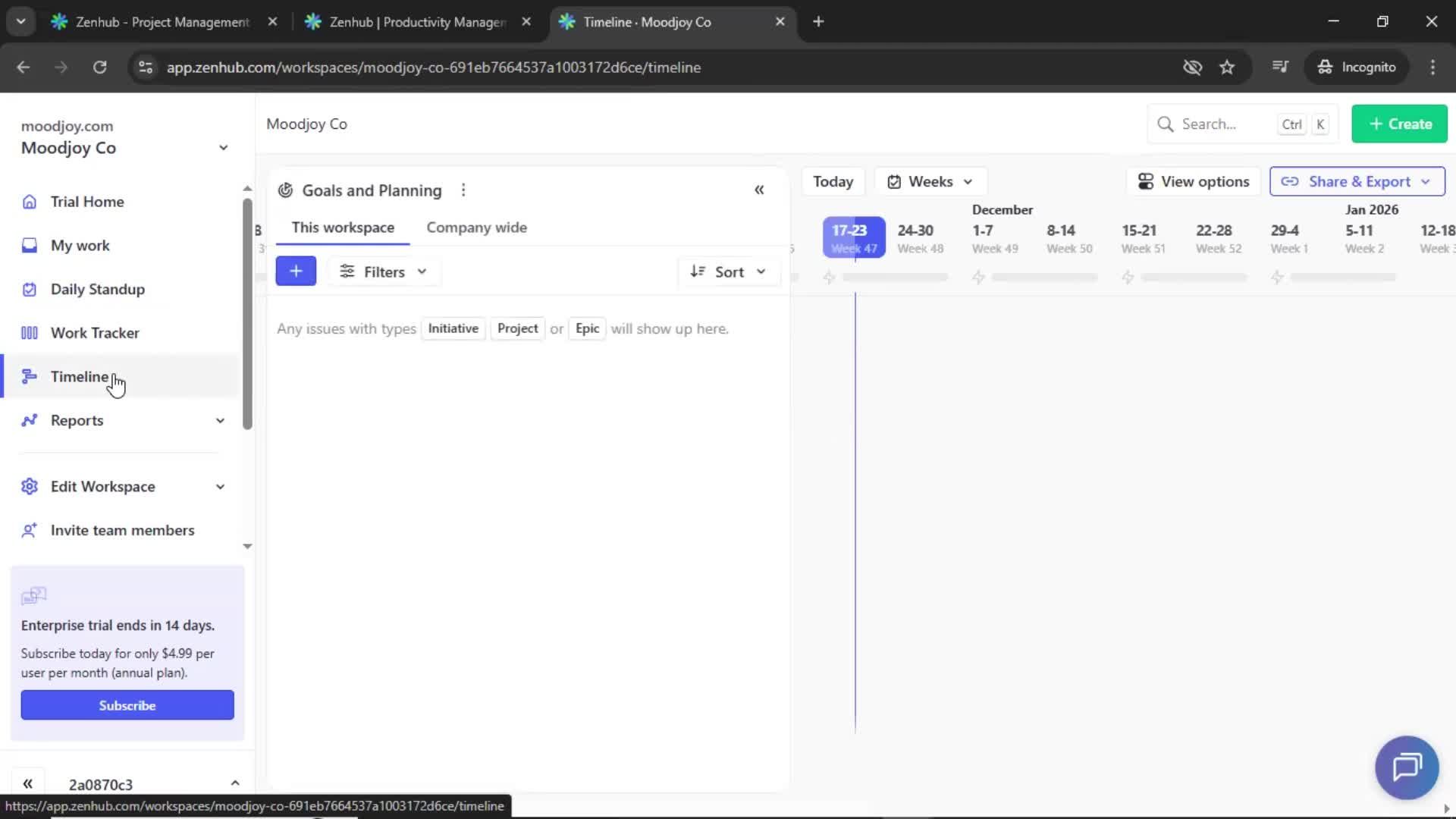The width and height of the screenshot is (1456, 819).
Task: Select the Timeline sidebar icon
Action: click(x=29, y=375)
